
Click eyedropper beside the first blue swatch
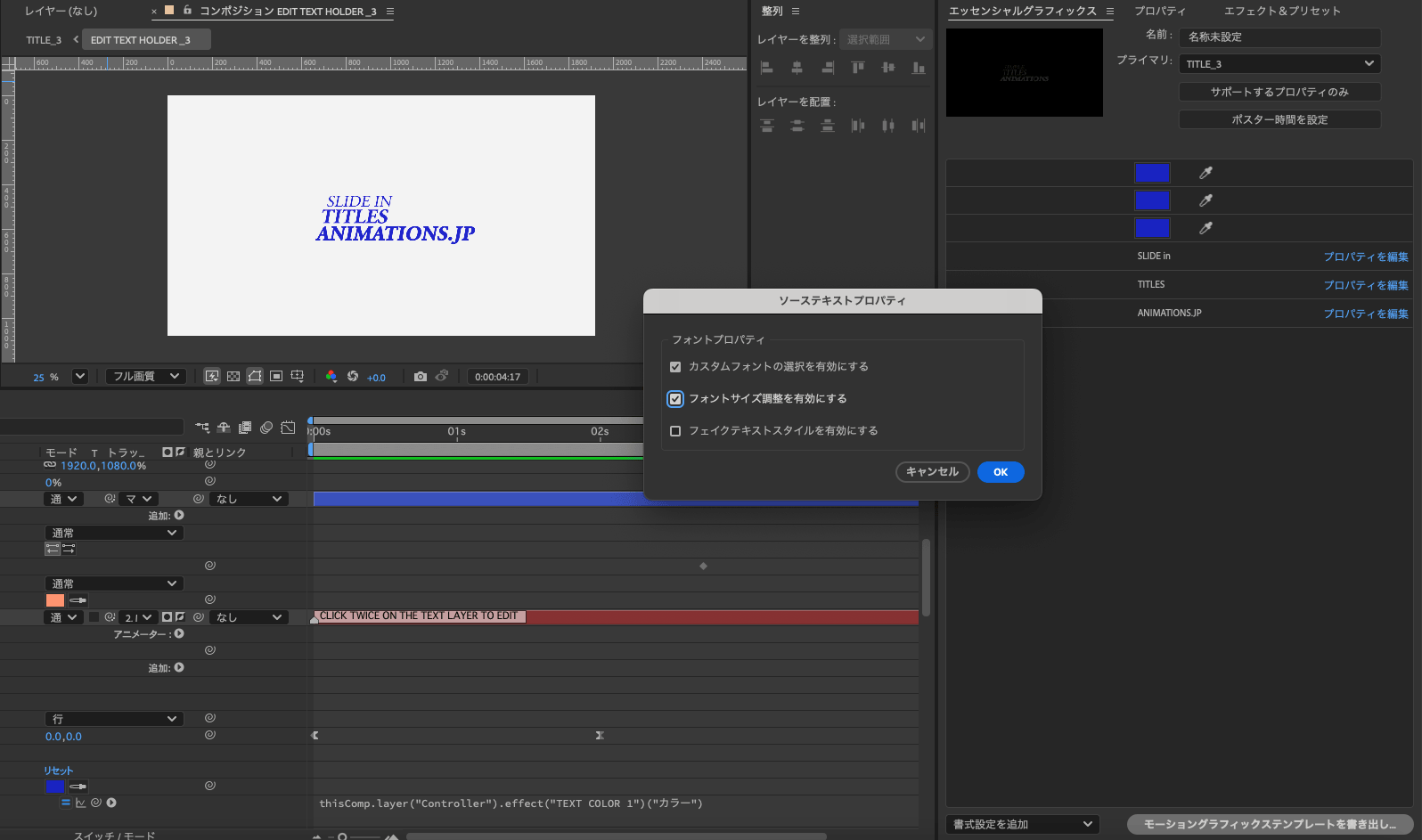coord(1205,173)
